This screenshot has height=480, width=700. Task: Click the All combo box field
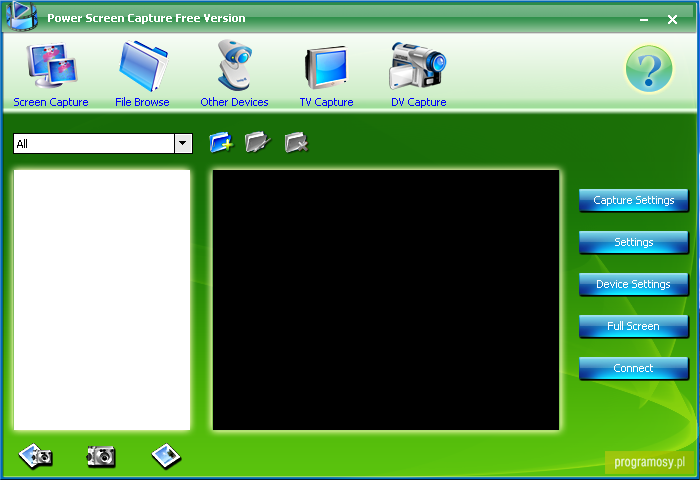[x=103, y=144]
